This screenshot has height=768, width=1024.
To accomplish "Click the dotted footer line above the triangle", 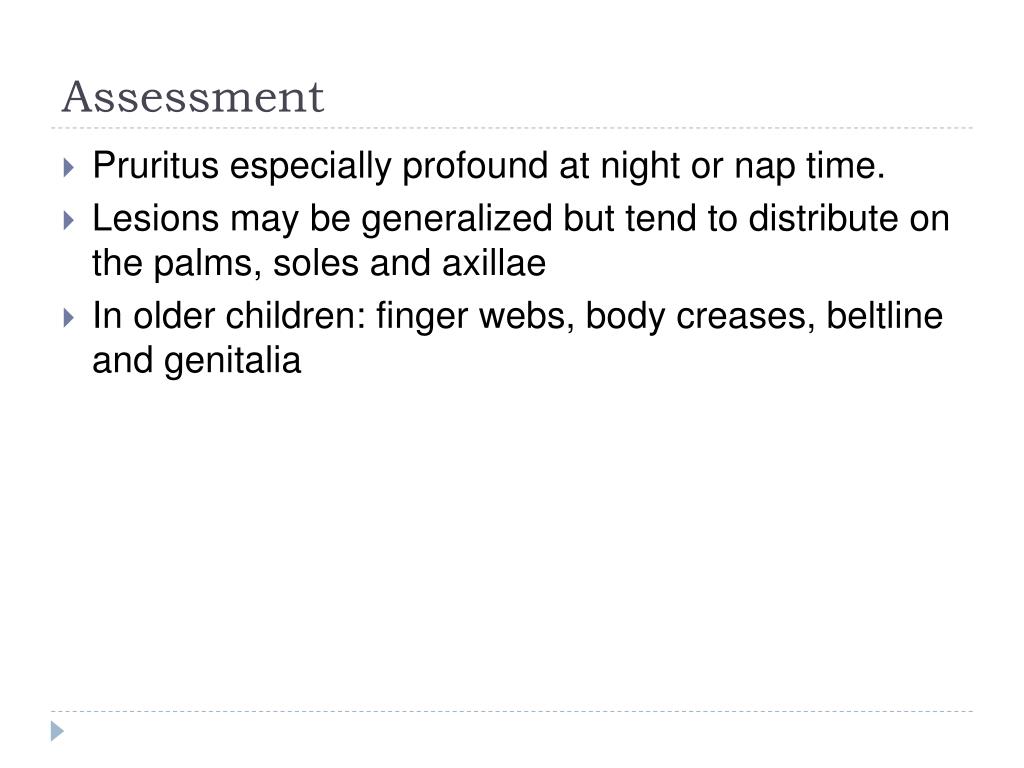I will coord(512,711).
